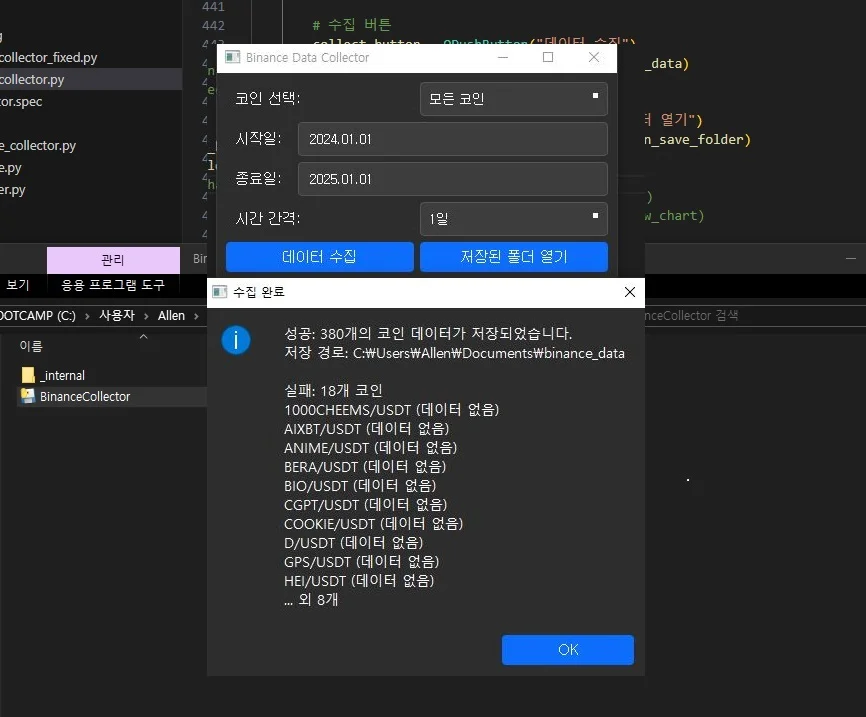Open the 코인 선택 dropdown showing 모든 코인
Viewport: 866px width, 717px height.
coord(514,99)
